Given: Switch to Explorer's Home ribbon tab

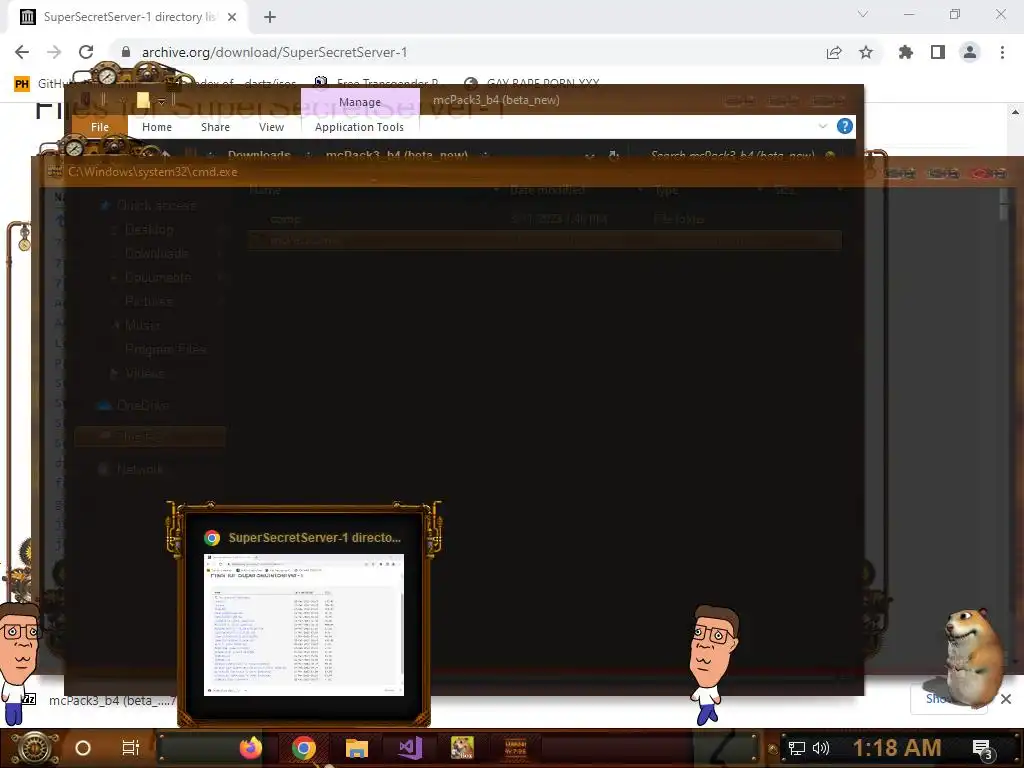Looking at the screenshot, I should click(x=157, y=127).
